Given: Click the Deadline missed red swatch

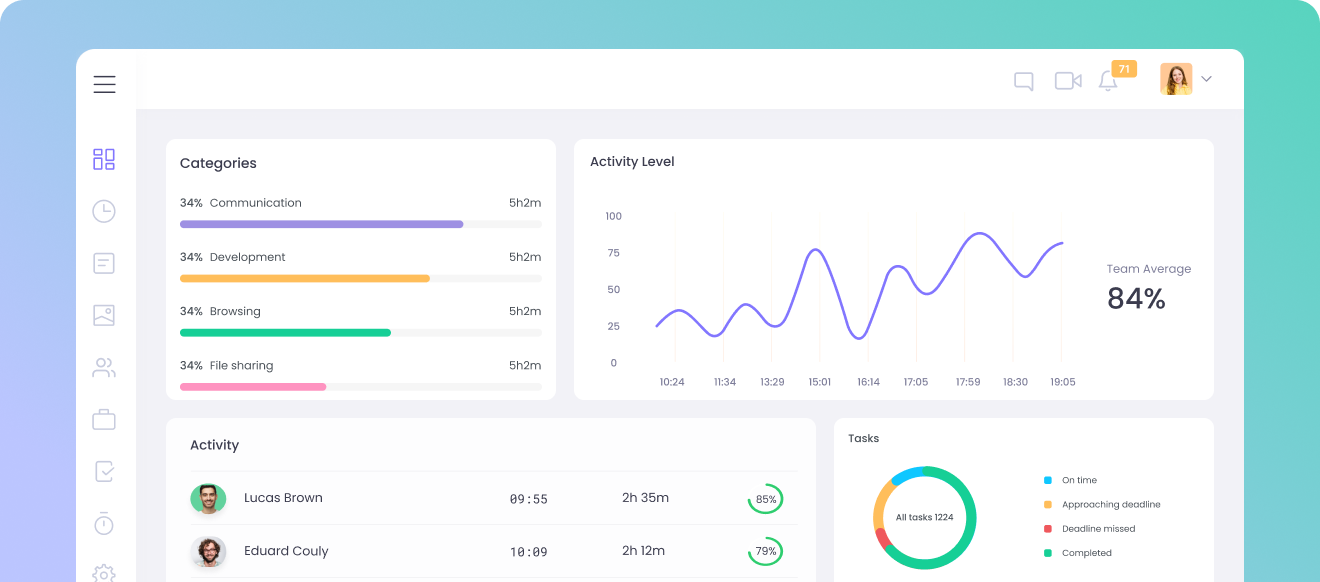Looking at the screenshot, I should tap(1048, 529).
